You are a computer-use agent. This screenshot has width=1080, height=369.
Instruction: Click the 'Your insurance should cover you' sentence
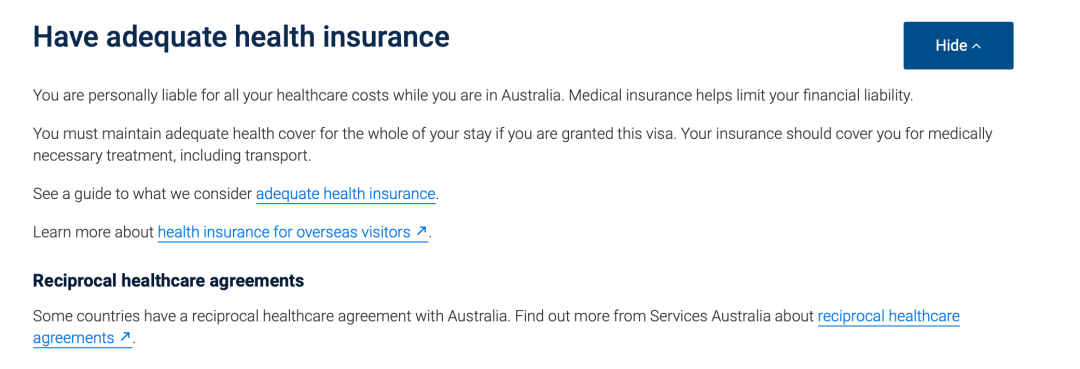tap(838, 133)
